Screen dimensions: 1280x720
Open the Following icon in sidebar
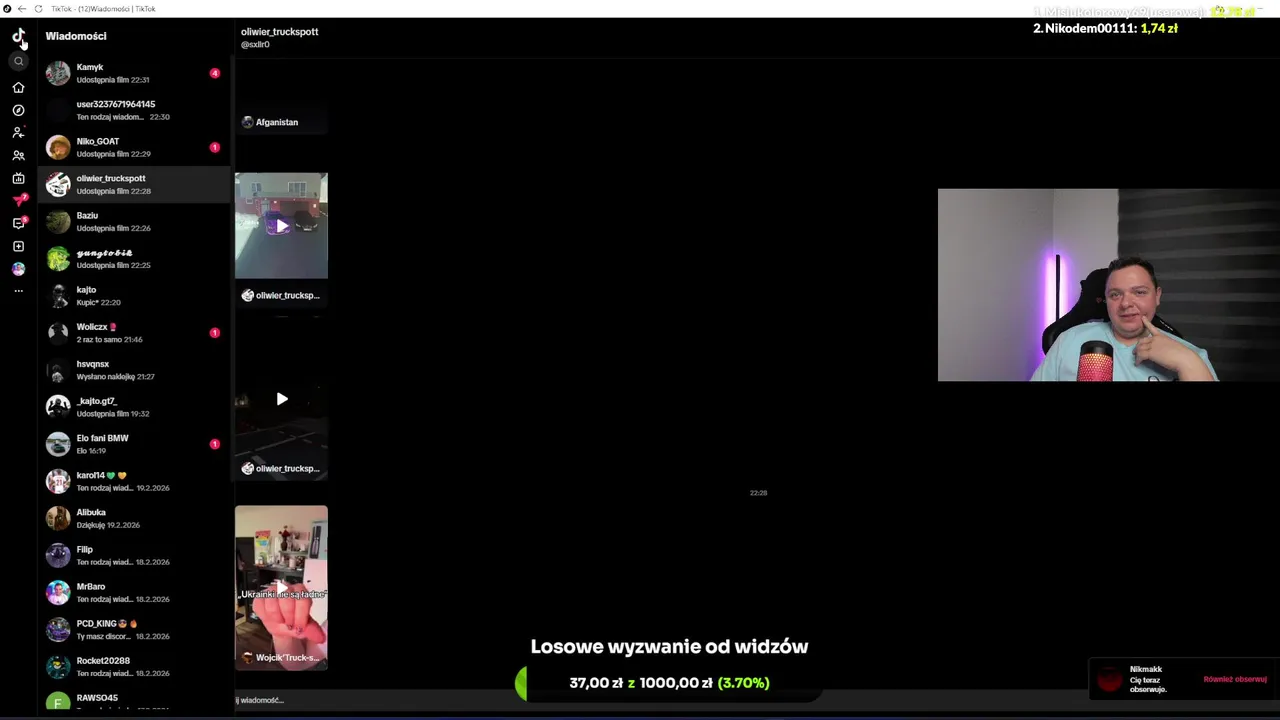click(x=18, y=132)
